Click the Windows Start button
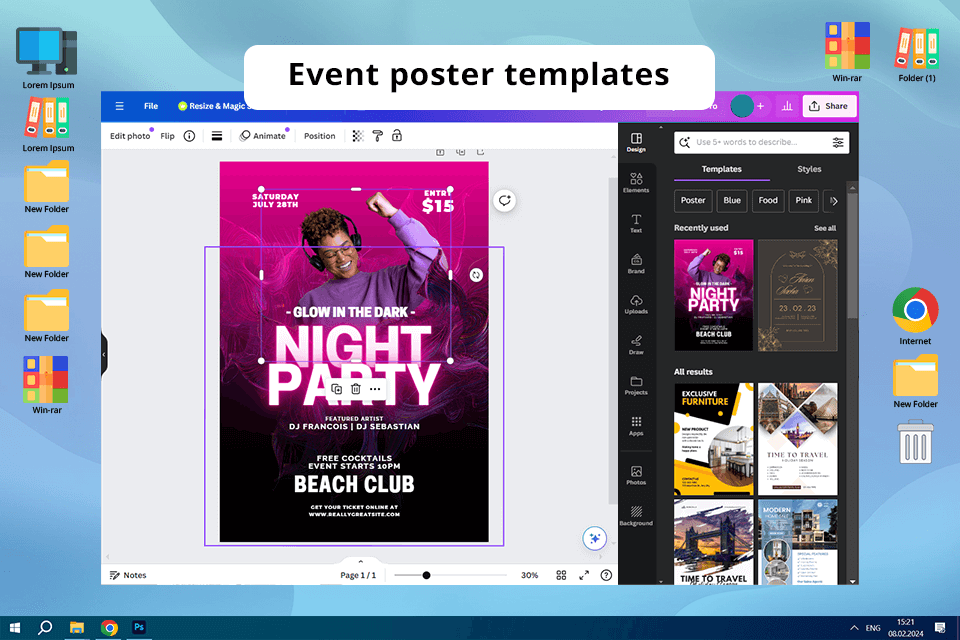Screen dimensions: 960x640 click(x=15, y=628)
